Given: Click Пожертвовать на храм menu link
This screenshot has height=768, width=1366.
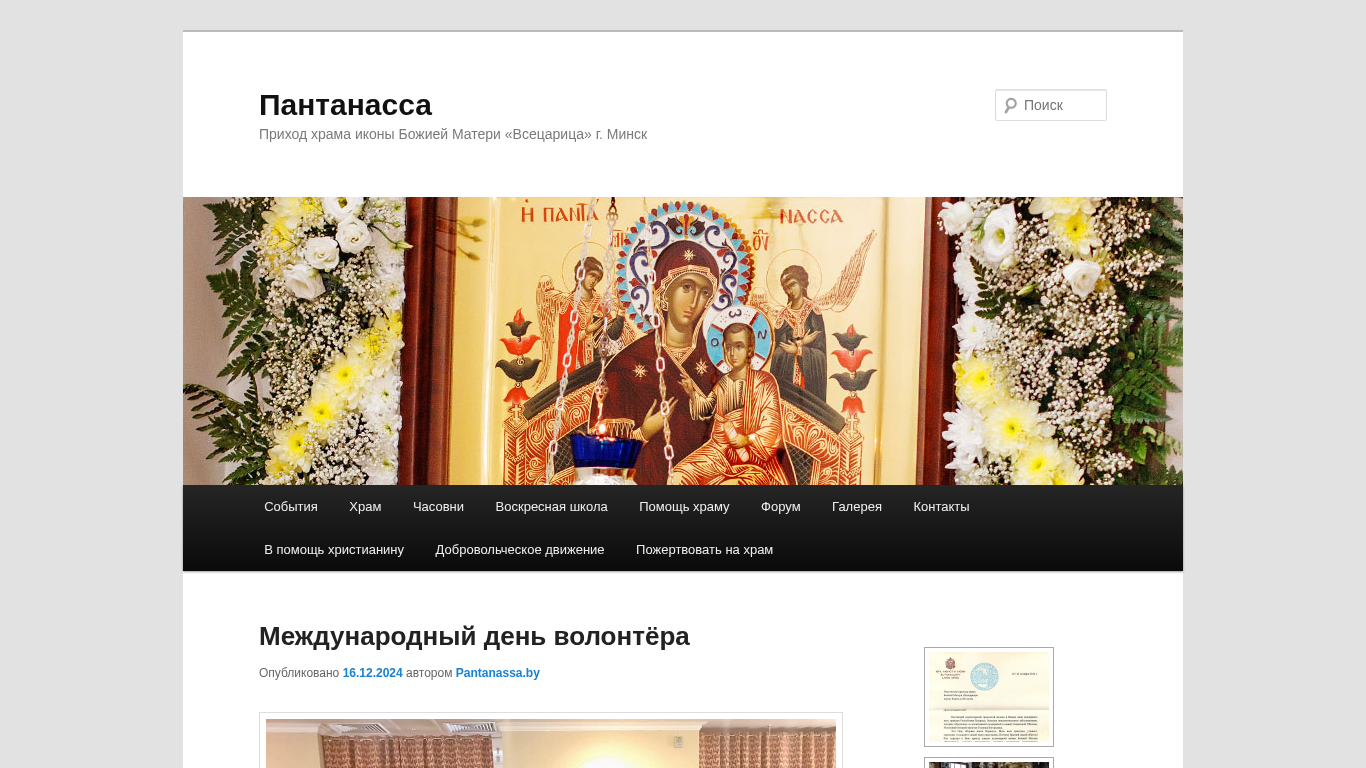Looking at the screenshot, I should click(704, 549).
